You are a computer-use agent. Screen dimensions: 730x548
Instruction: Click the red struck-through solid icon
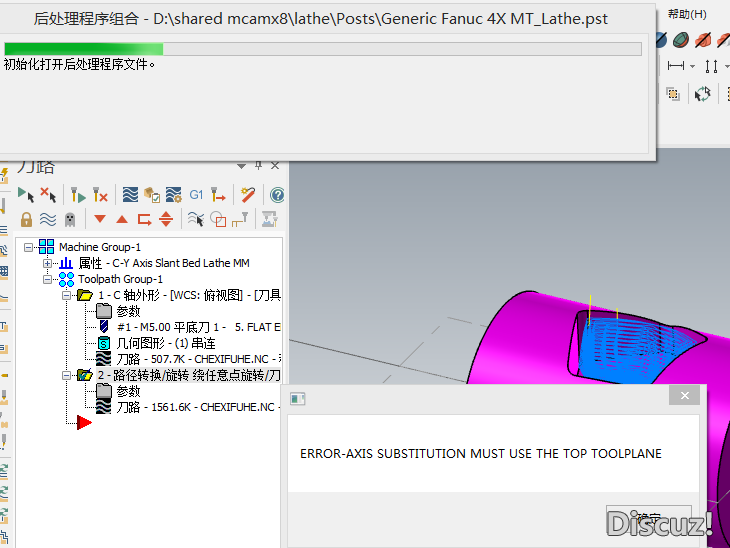click(x=703, y=40)
